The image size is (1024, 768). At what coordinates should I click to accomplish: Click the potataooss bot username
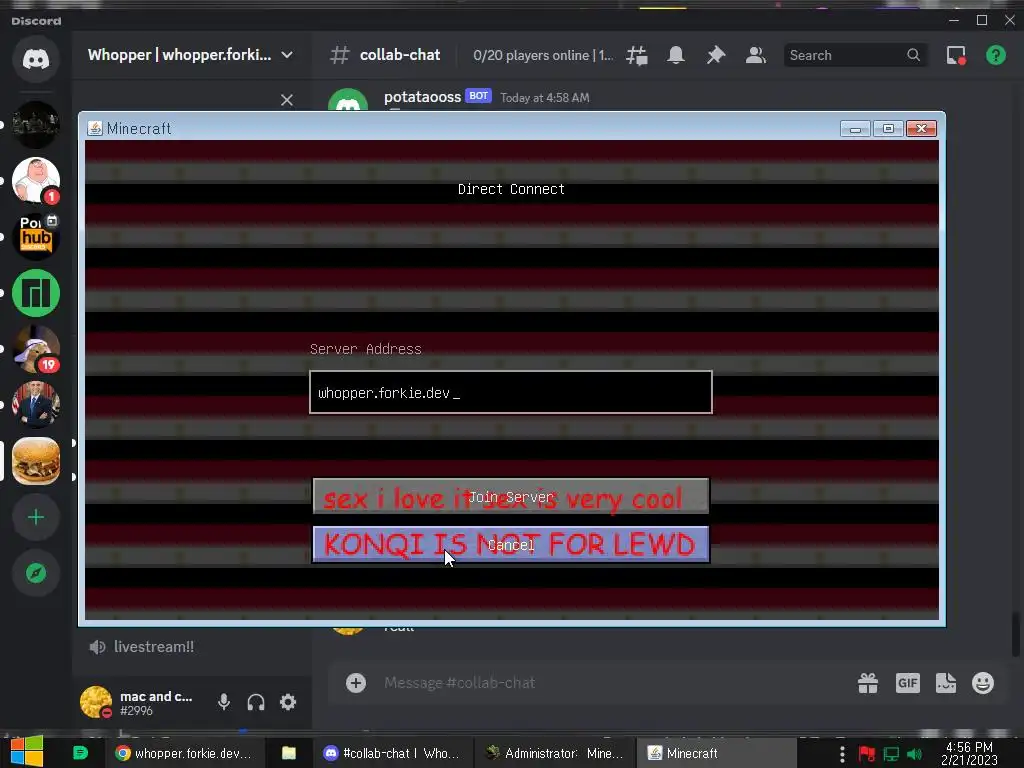[x=423, y=97]
